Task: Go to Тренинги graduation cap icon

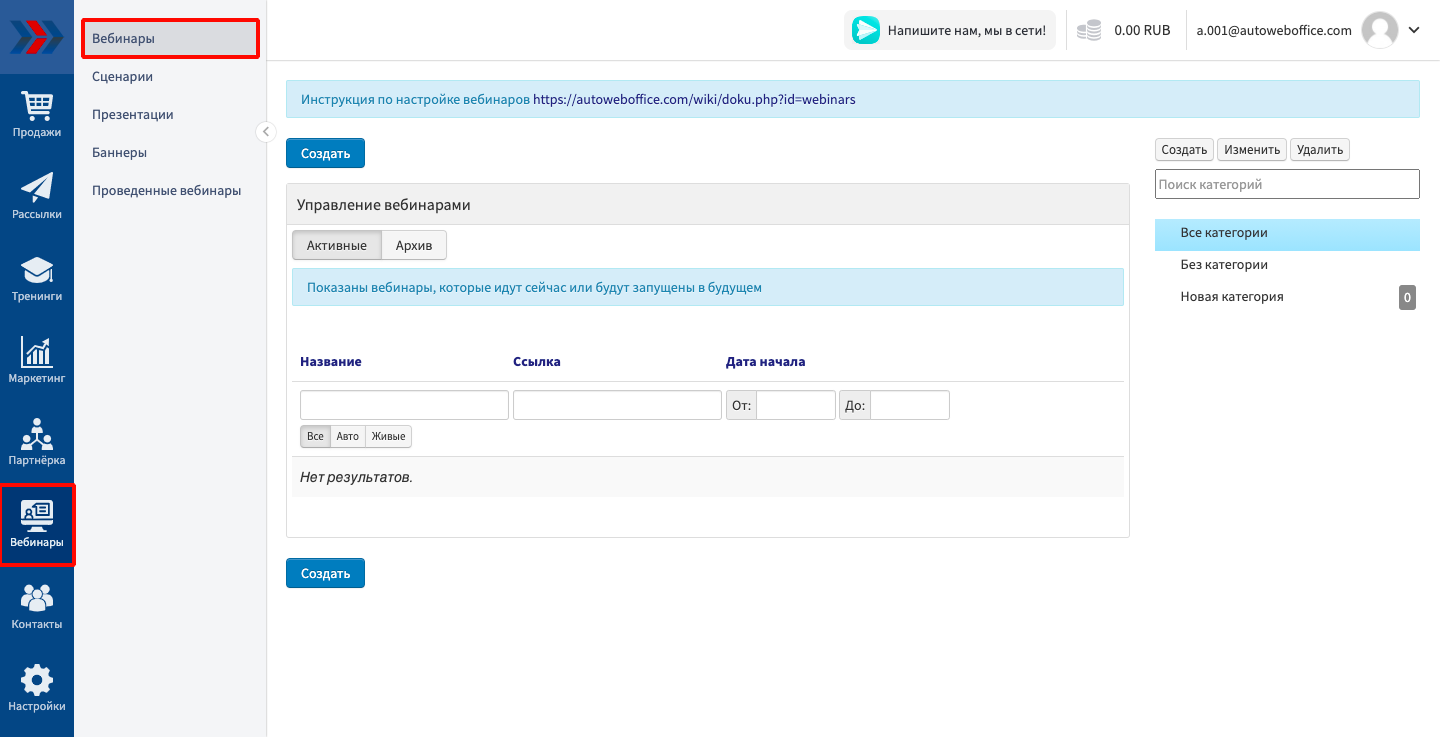Action: click(37, 278)
